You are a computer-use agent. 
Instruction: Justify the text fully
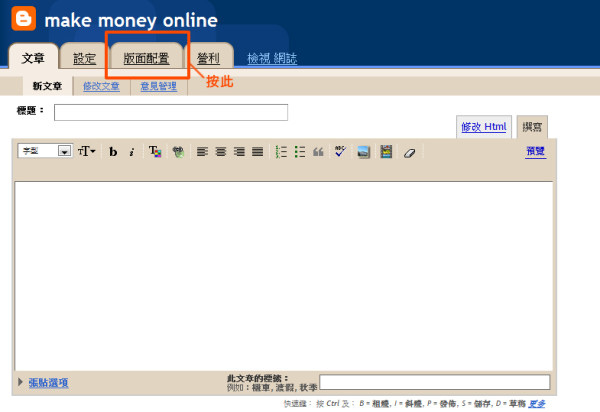pyautogui.click(x=258, y=152)
